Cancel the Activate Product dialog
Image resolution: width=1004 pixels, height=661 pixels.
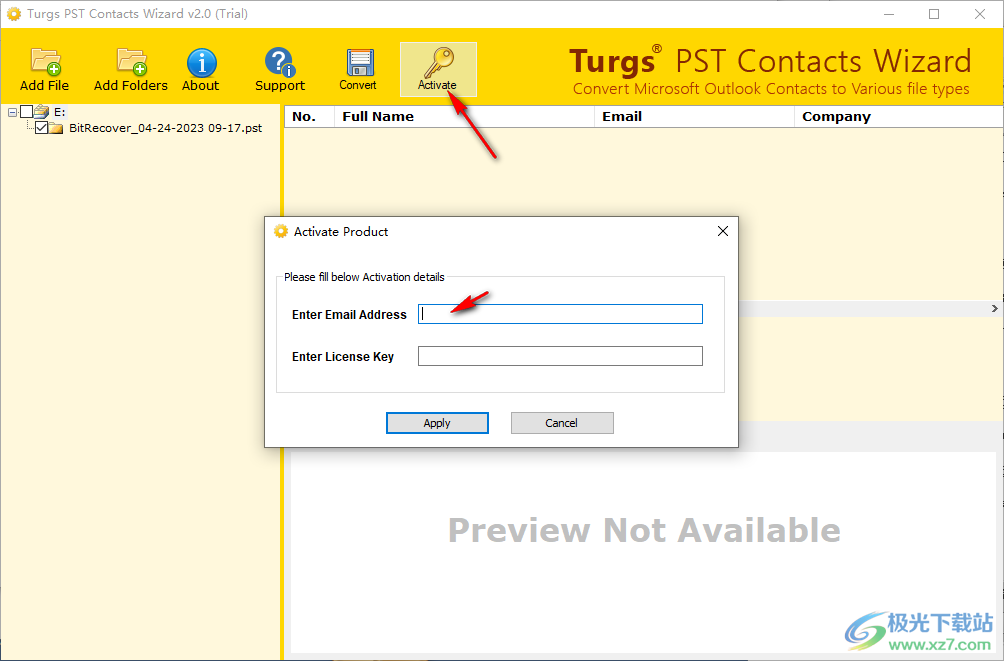pyautogui.click(x=562, y=423)
